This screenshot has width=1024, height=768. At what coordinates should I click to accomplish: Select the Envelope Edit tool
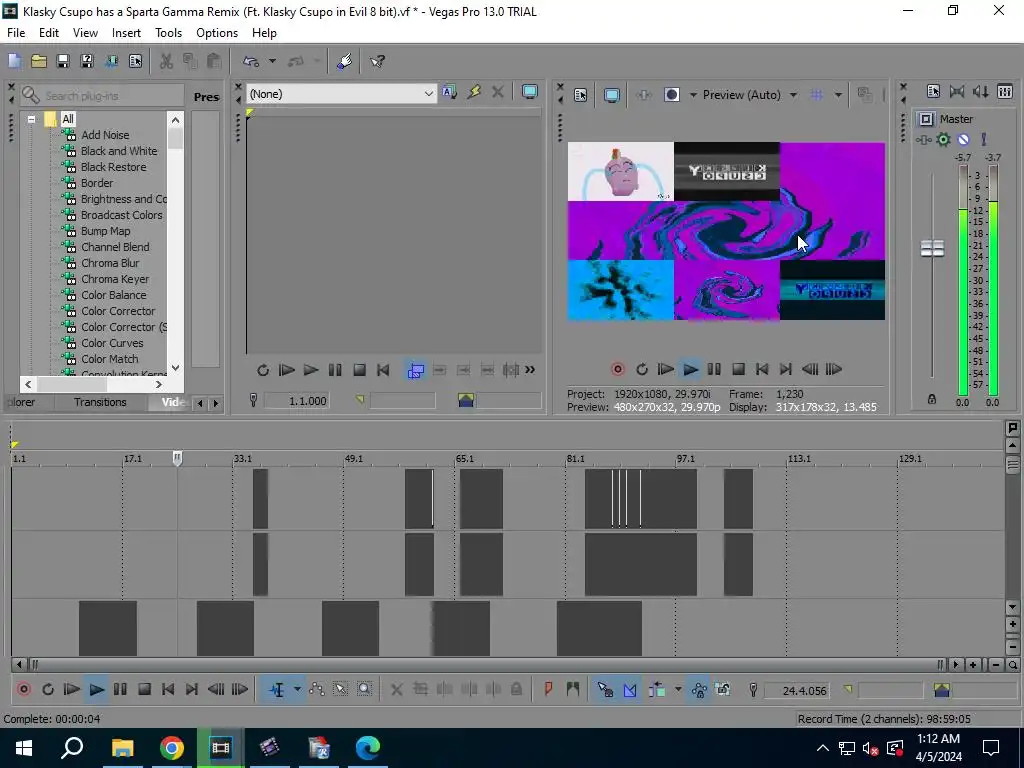coord(317,690)
